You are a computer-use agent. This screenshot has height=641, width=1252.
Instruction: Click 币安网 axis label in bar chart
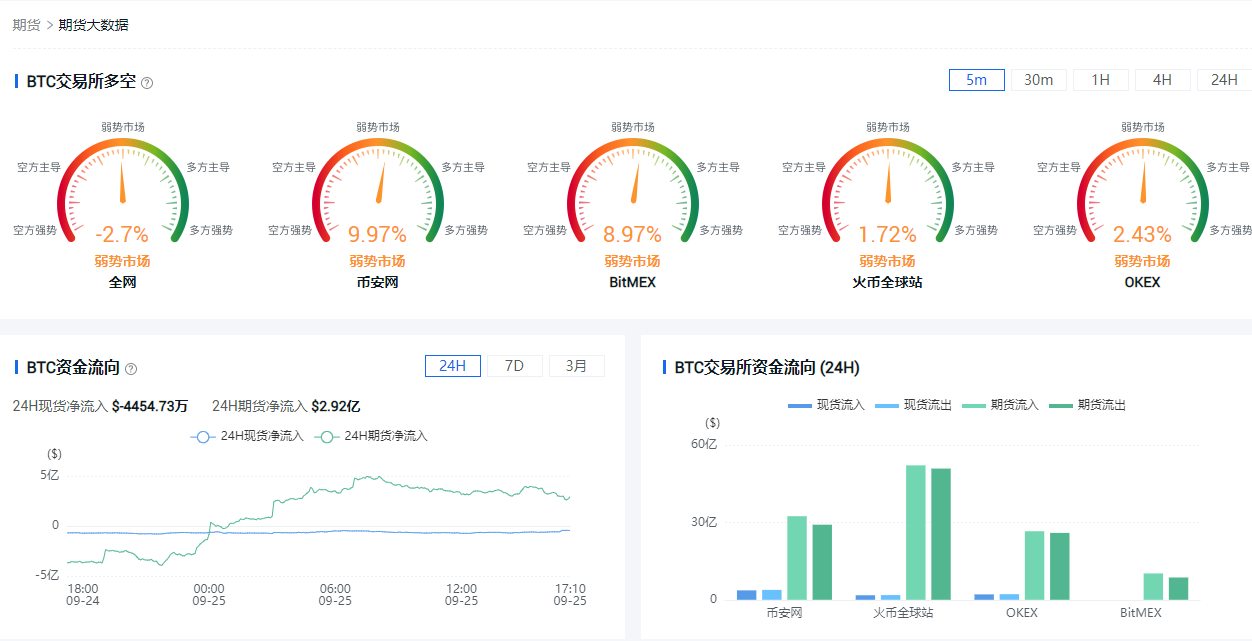click(784, 612)
